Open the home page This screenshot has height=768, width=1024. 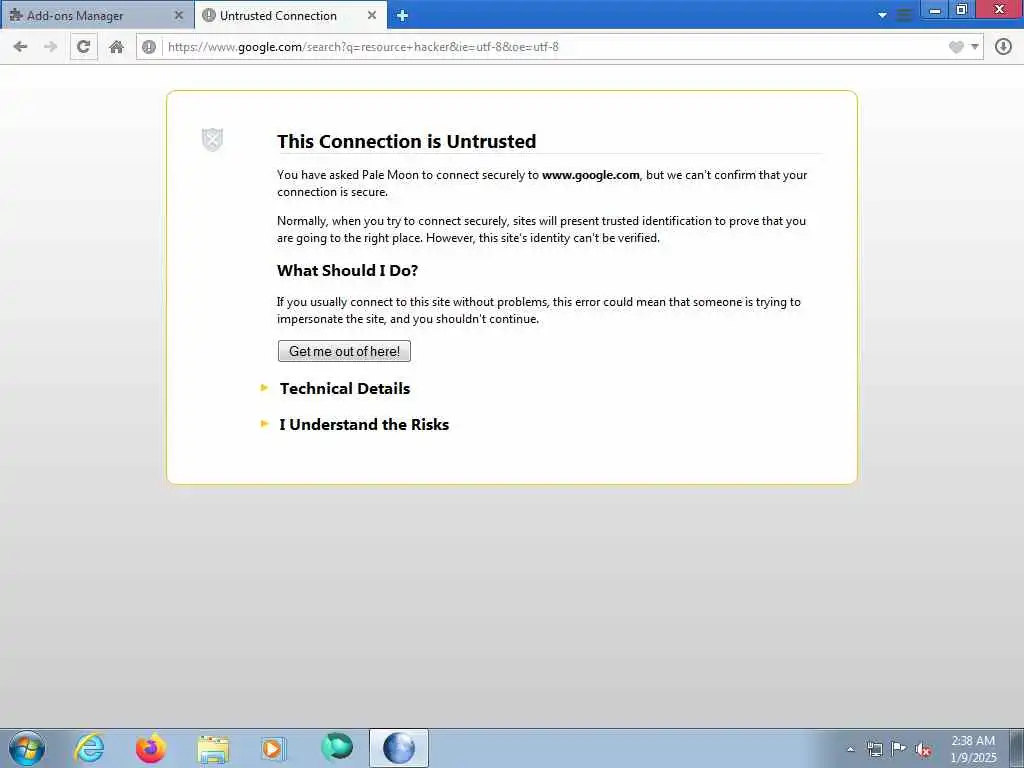(116, 47)
